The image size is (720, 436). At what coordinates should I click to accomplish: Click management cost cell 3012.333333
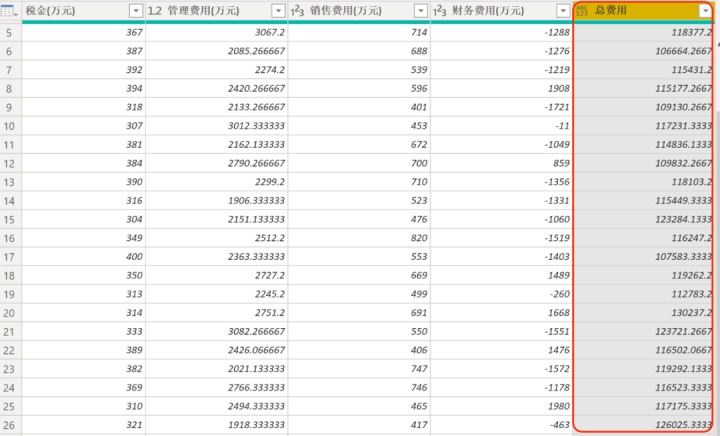(217, 126)
